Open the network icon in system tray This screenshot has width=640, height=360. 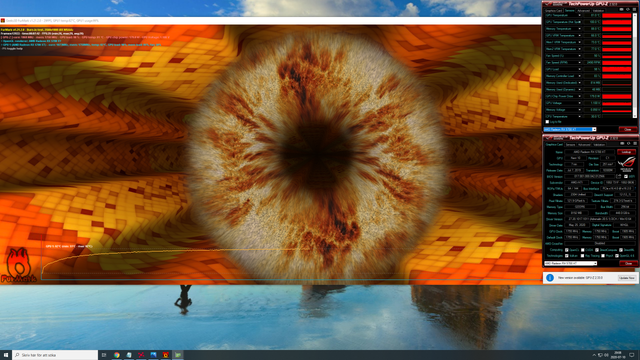600,355
